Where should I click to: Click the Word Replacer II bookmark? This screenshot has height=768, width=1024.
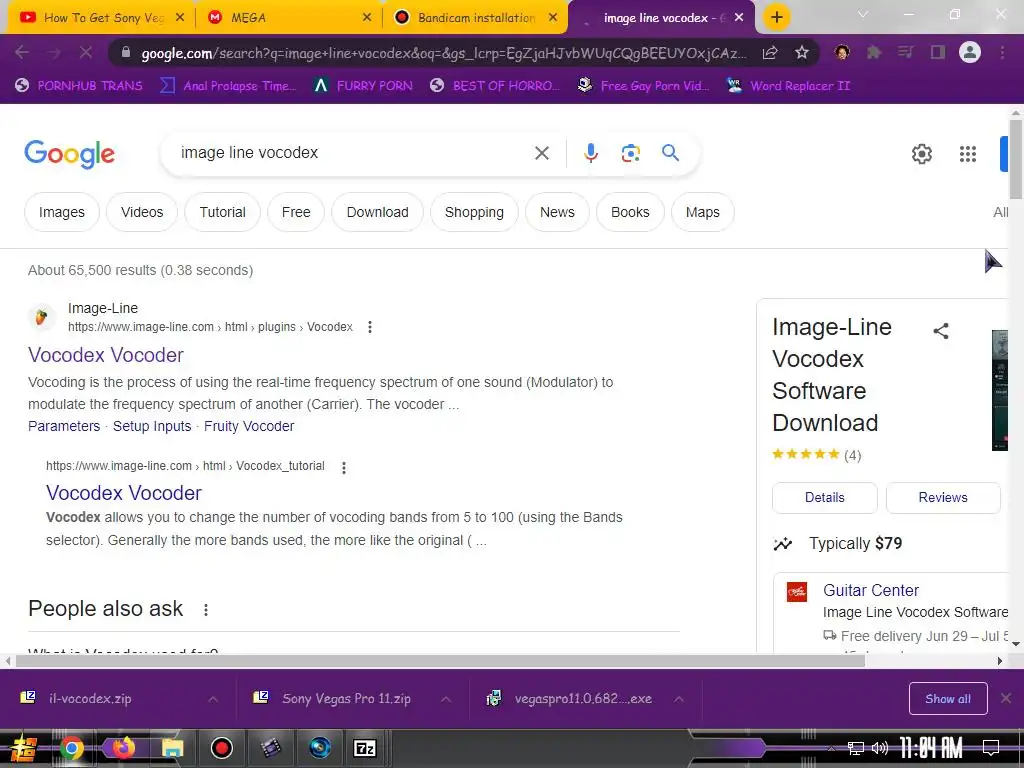(789, 86)
